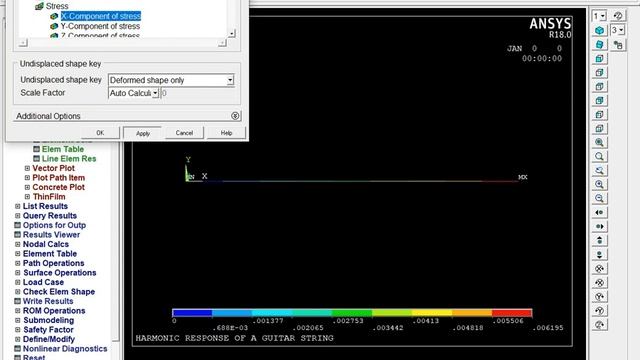Pan the model right with arrow icon
640x360 pixels.
[x=599, y=227]
